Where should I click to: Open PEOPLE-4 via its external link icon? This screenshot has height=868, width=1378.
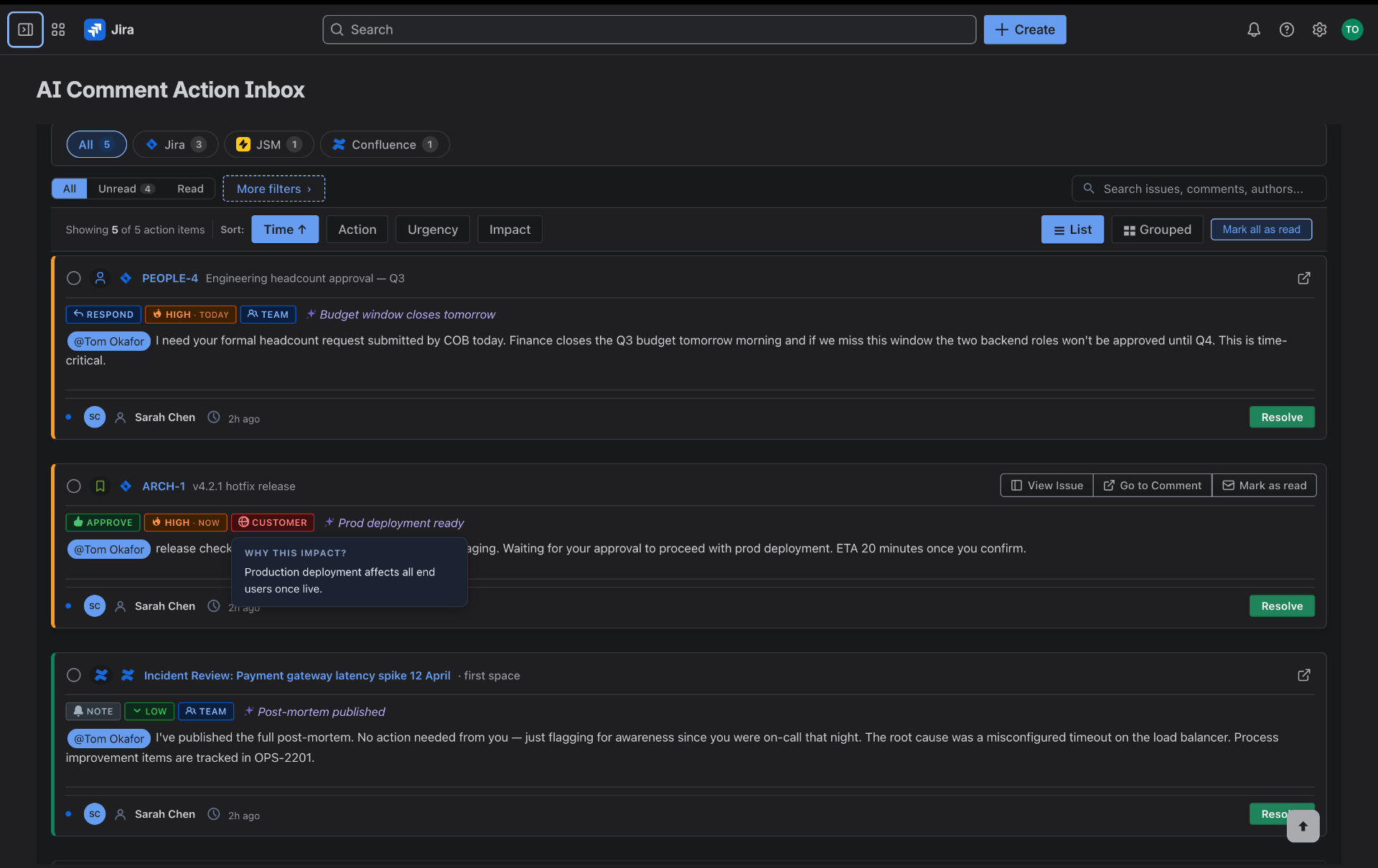1304,278
